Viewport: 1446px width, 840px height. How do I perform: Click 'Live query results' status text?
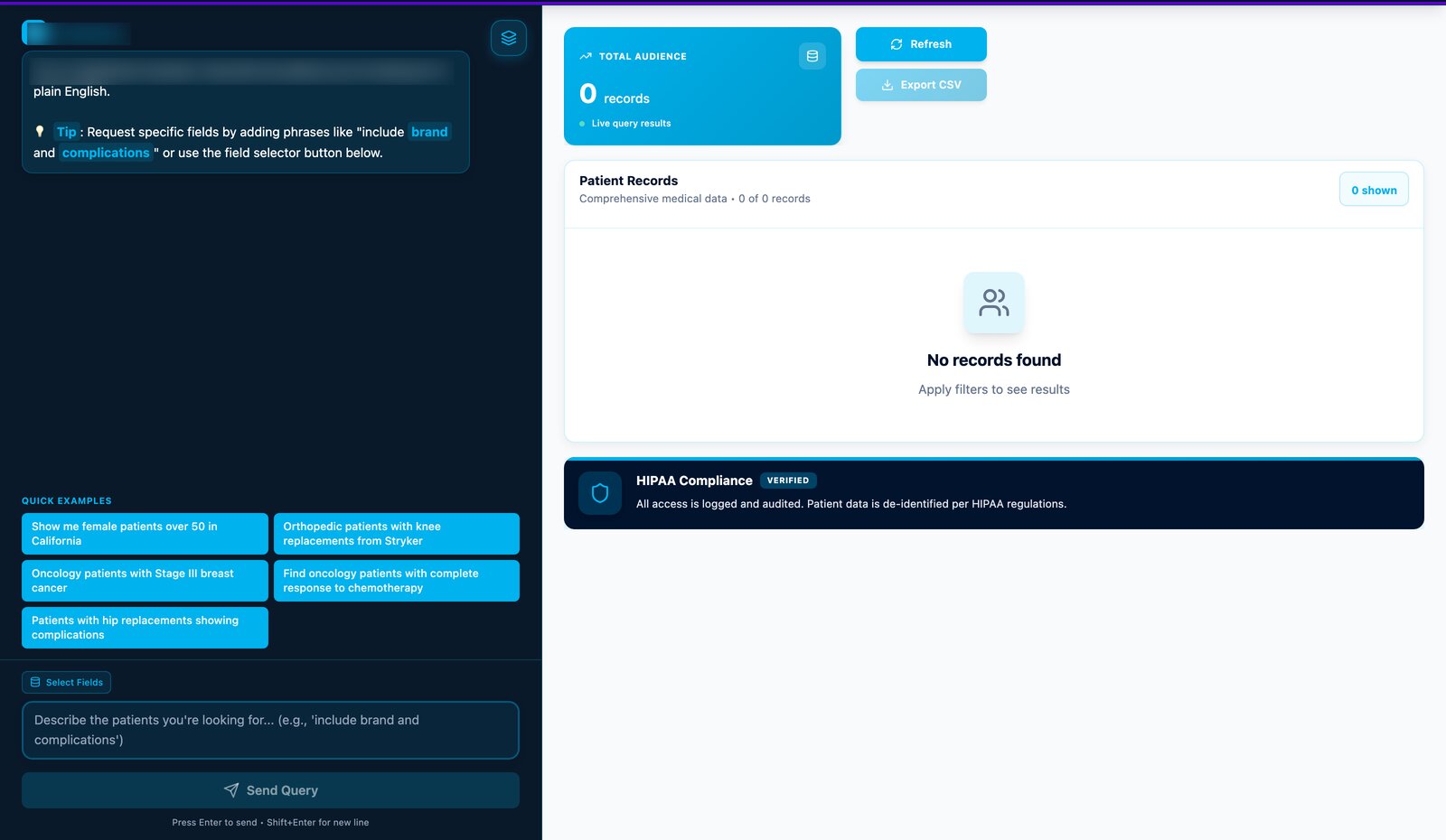[x=631, y=124]
